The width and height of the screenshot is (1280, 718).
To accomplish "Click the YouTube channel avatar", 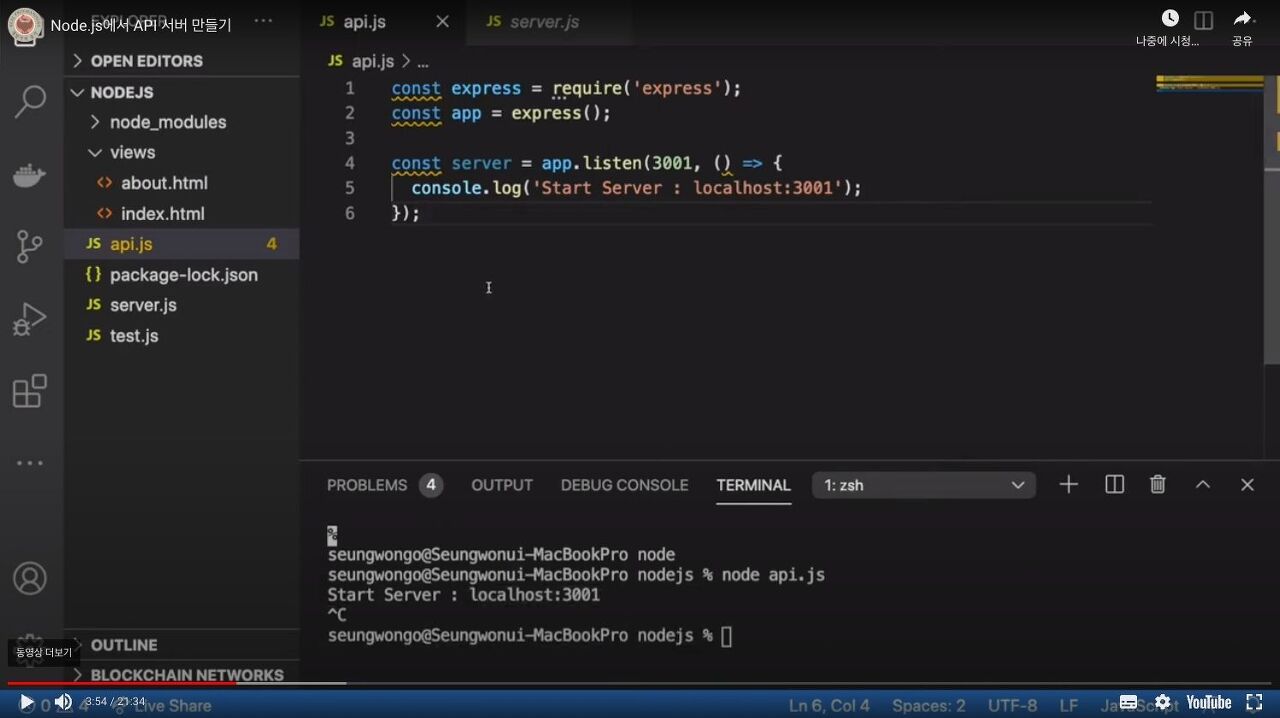I will pos(25,25).
